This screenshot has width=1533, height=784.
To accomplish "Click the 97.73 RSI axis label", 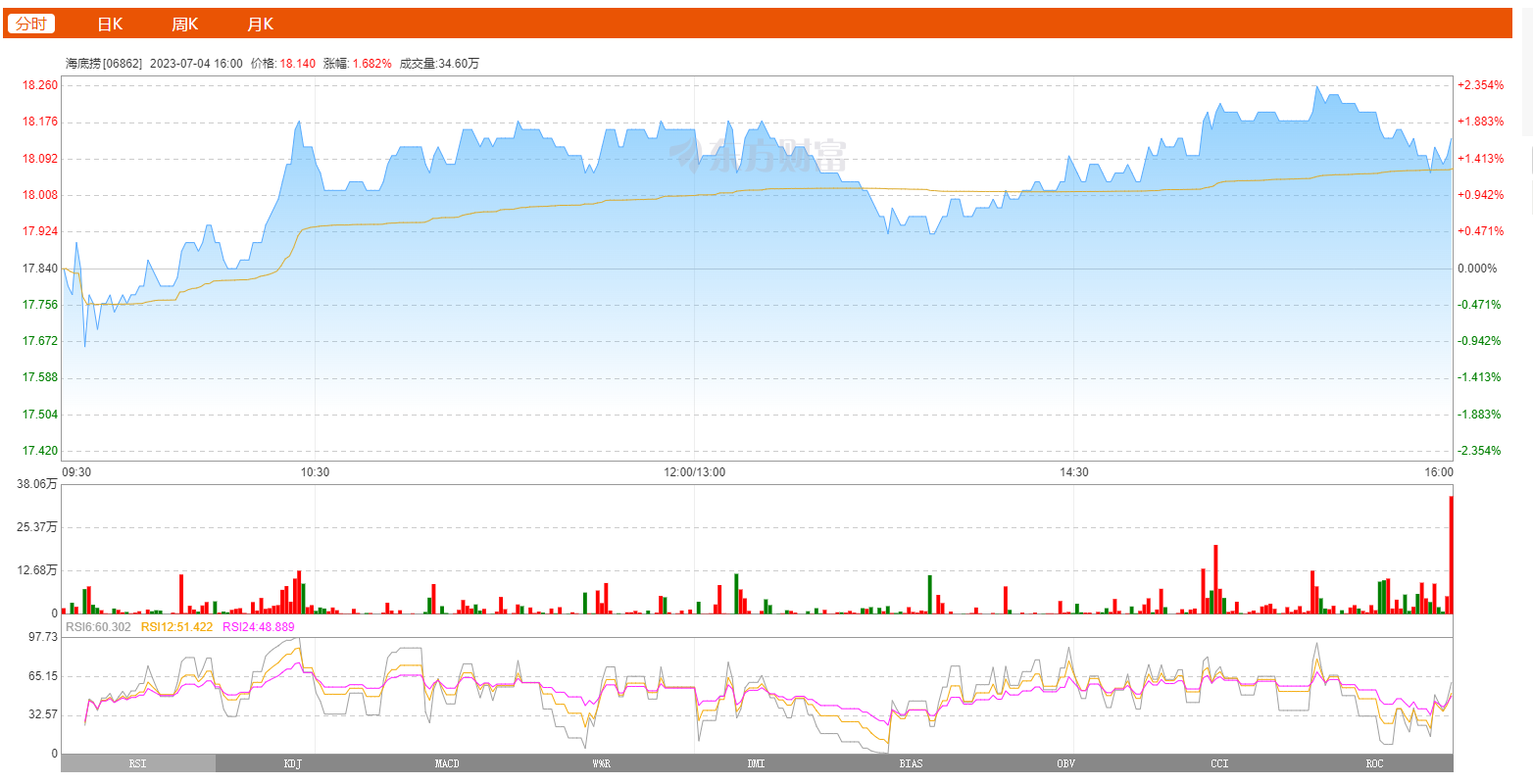I will (43, 637).
